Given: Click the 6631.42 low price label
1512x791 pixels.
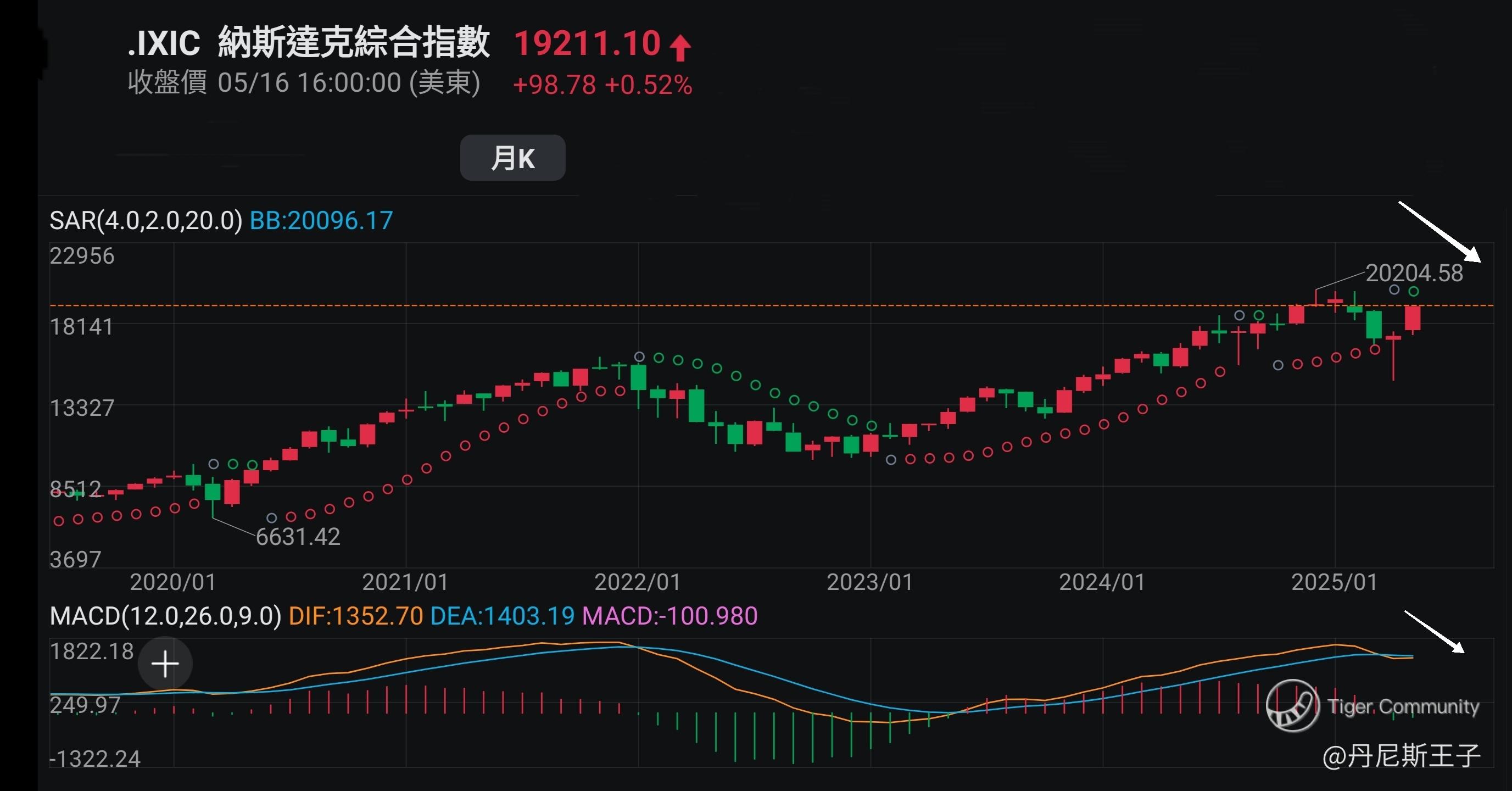Looking at the screenshot, I should coord(298,537).
